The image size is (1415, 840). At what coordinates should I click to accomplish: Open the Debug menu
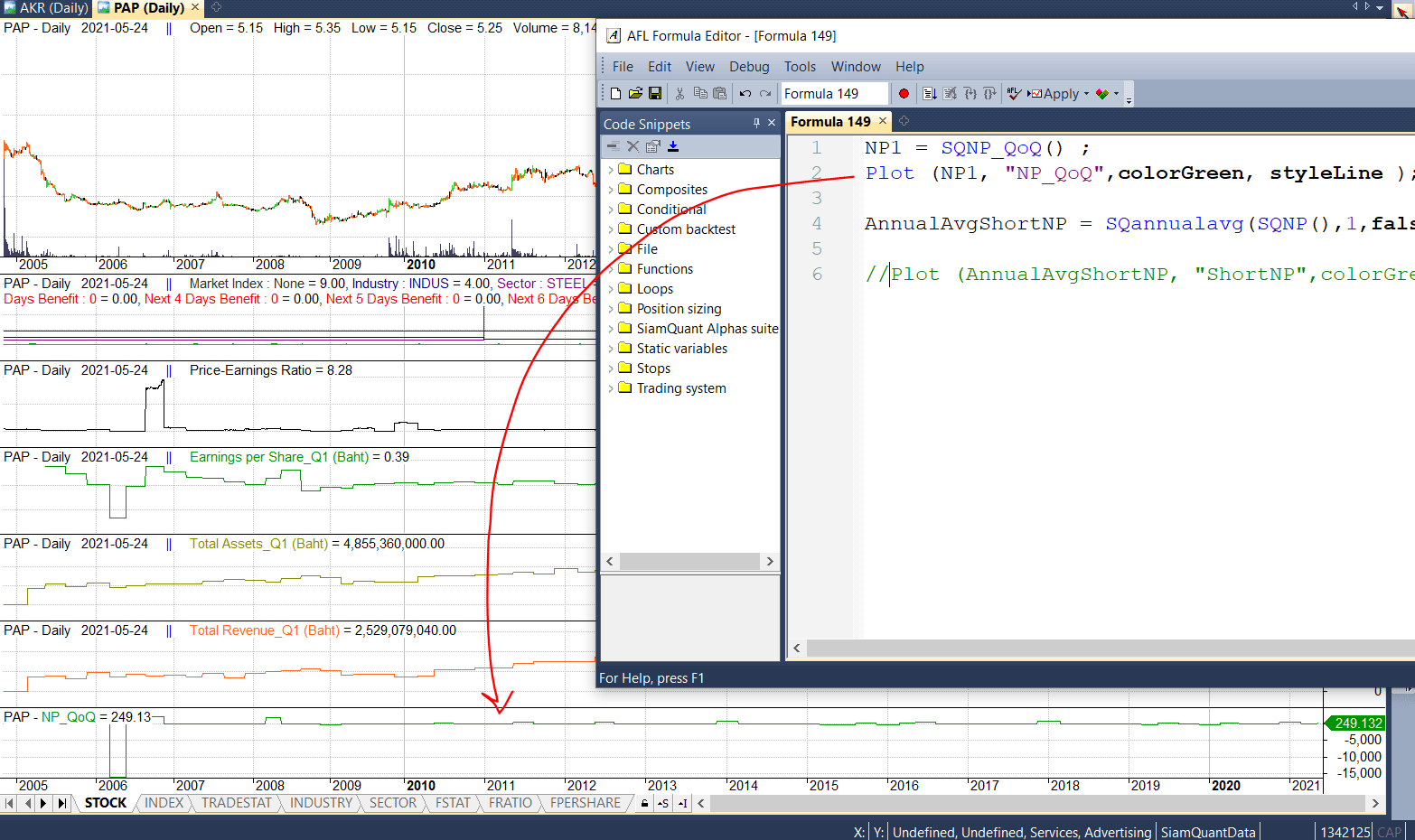749,67
